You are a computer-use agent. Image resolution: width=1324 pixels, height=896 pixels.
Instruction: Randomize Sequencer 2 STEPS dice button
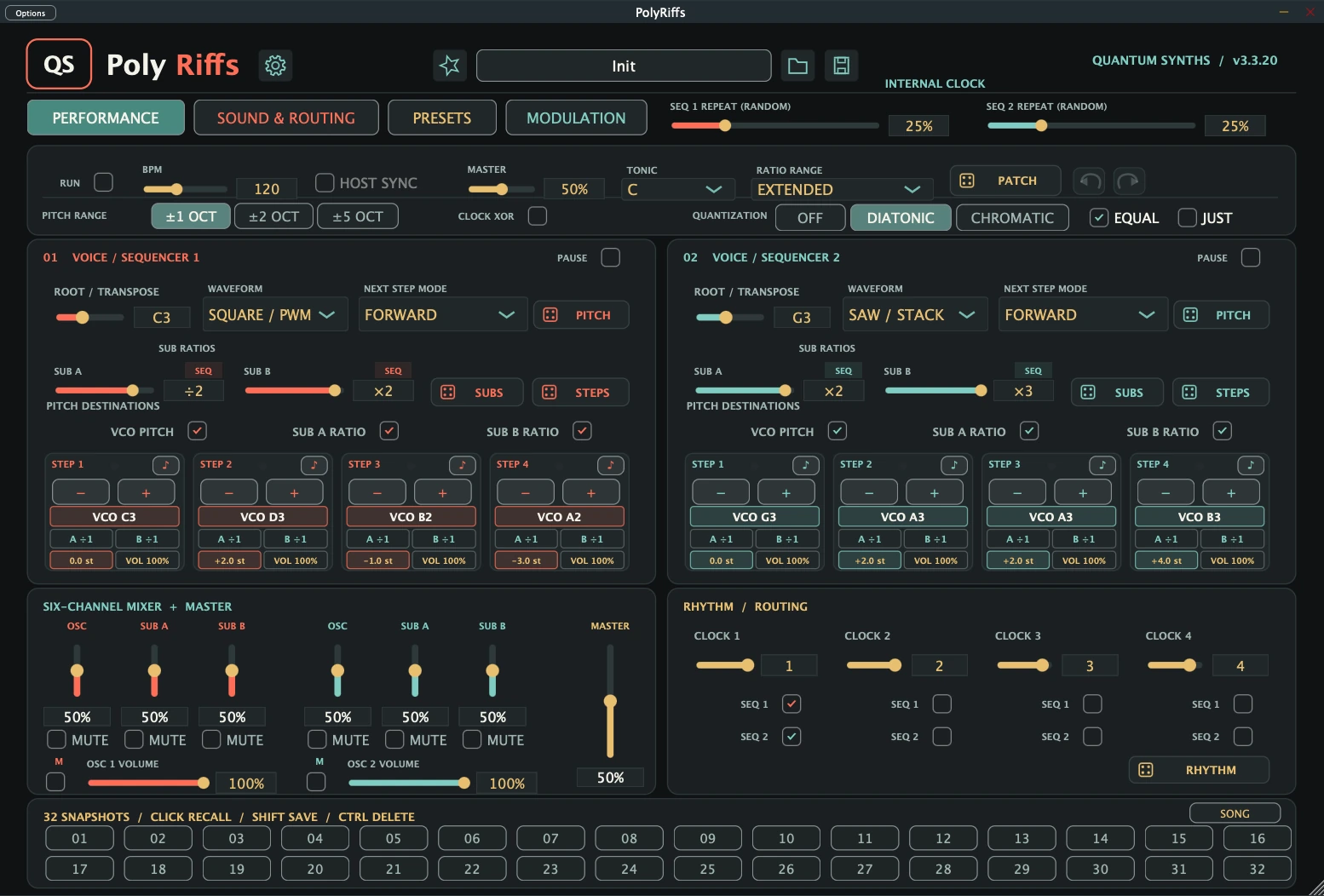click(1221, 393)
